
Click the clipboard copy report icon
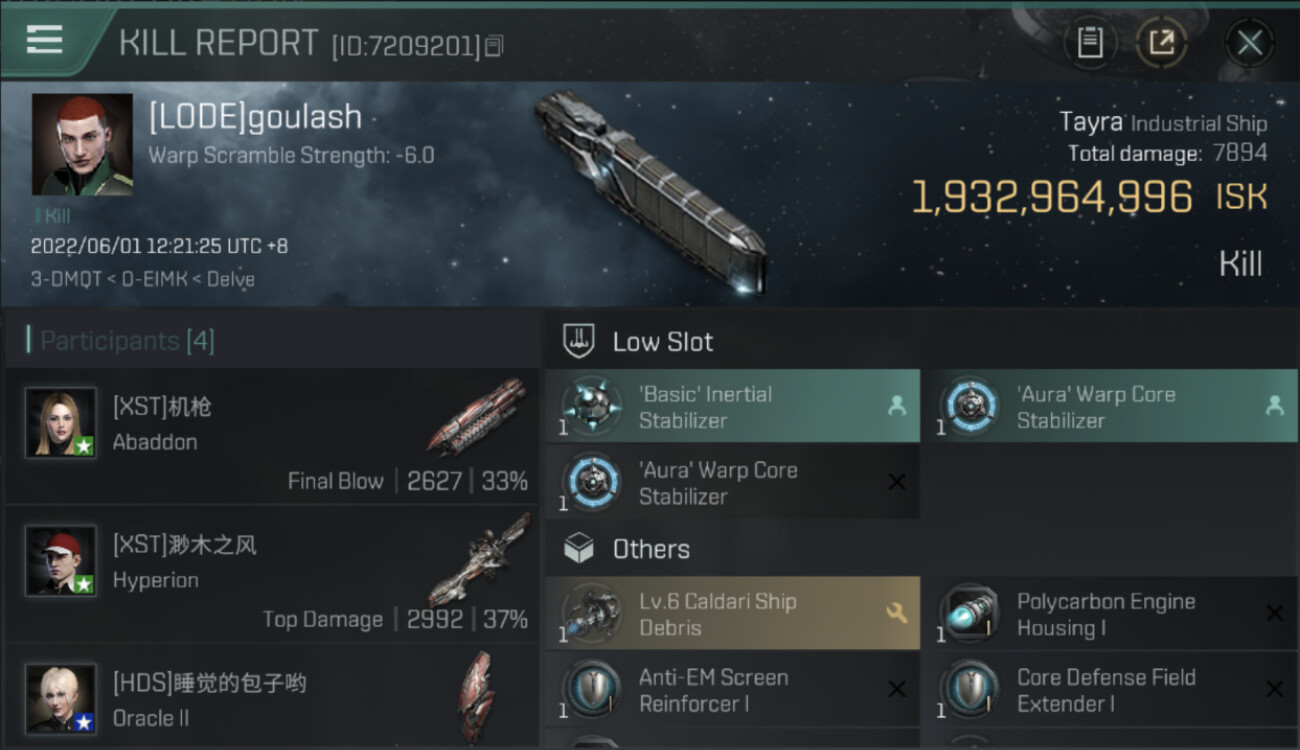pos(1089,43)
